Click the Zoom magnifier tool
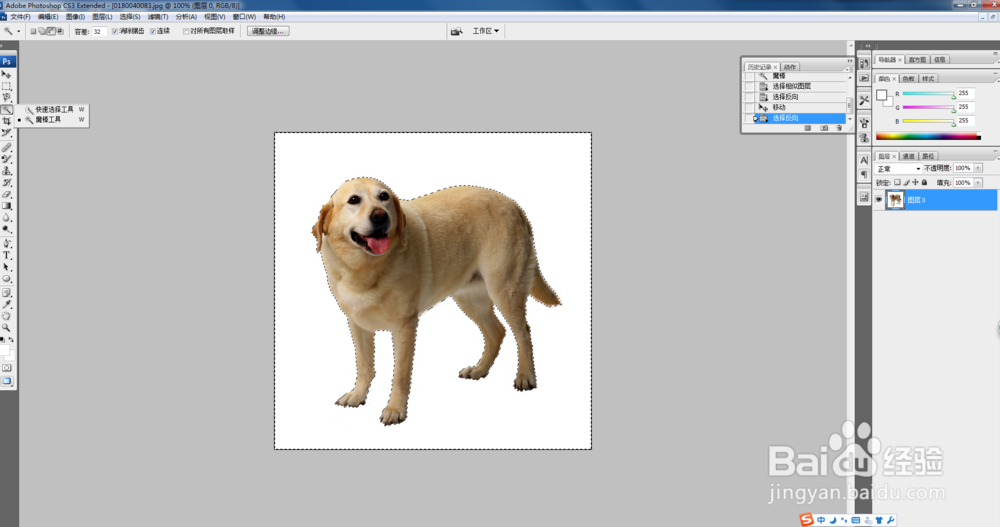Viewport: 1000px width, 527px height. click(7, 327)
